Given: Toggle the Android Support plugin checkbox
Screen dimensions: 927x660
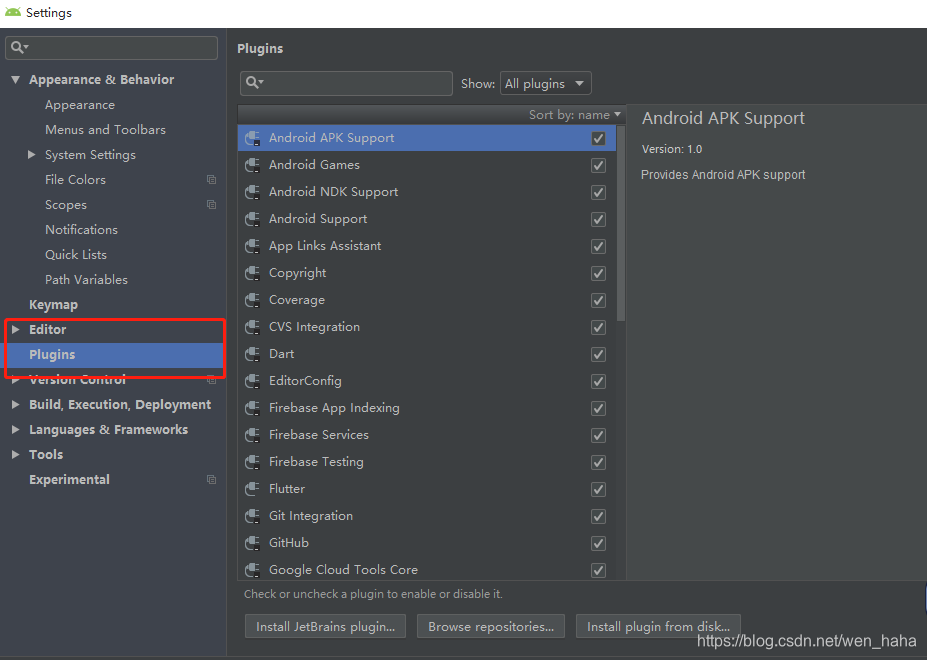Looking at the screenshot, I should click(x=598, y=219).
